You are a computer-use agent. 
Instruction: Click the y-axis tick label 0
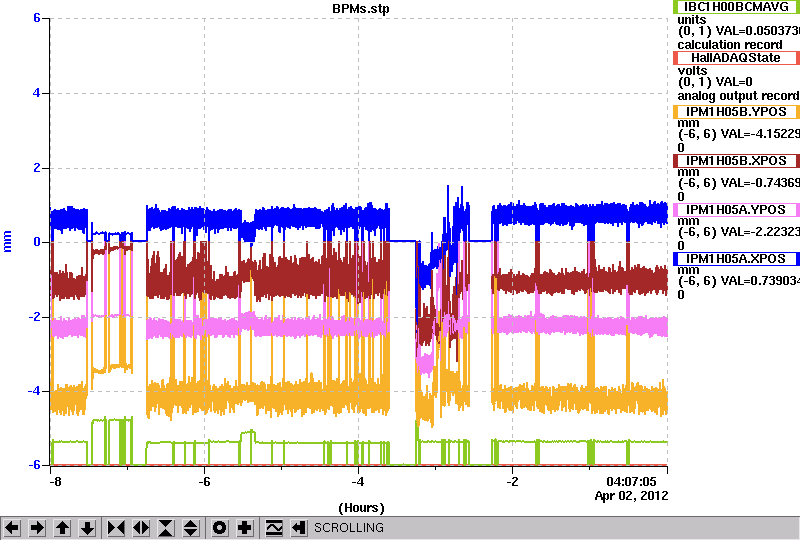click(x=37, y=242)
